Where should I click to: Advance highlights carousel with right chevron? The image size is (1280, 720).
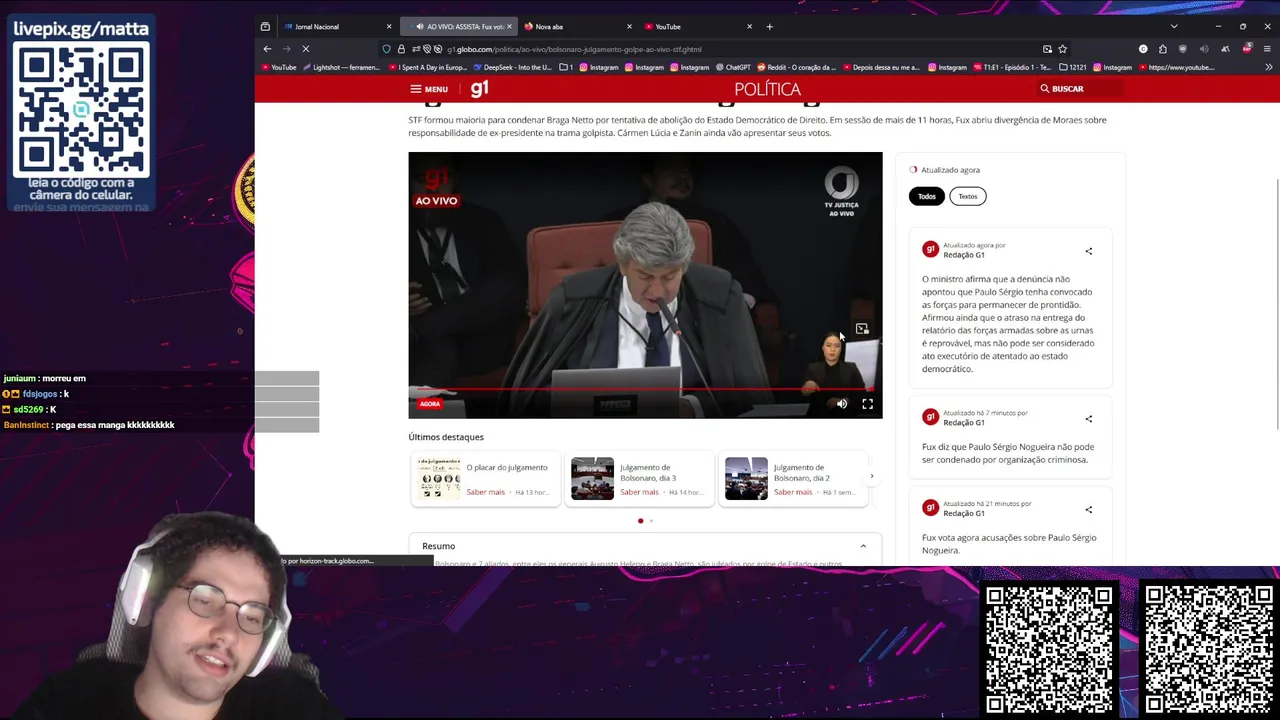click(872, 477)
